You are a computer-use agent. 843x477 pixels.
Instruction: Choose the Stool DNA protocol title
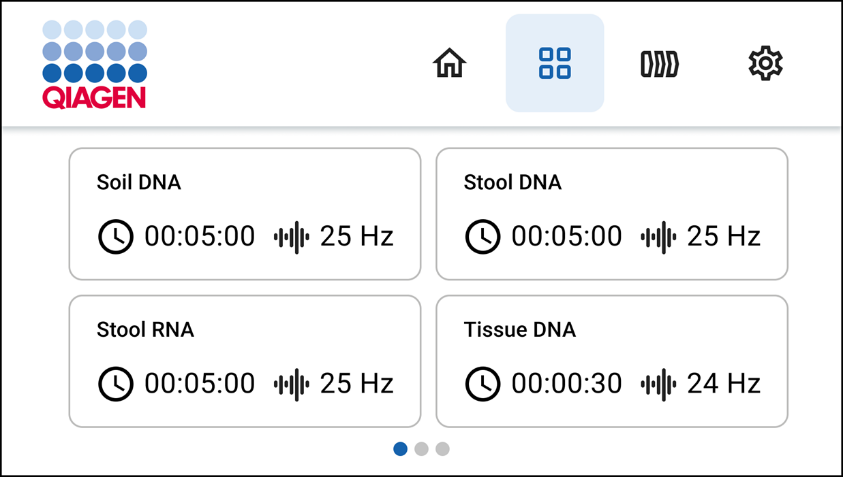(x=512, y=182)
